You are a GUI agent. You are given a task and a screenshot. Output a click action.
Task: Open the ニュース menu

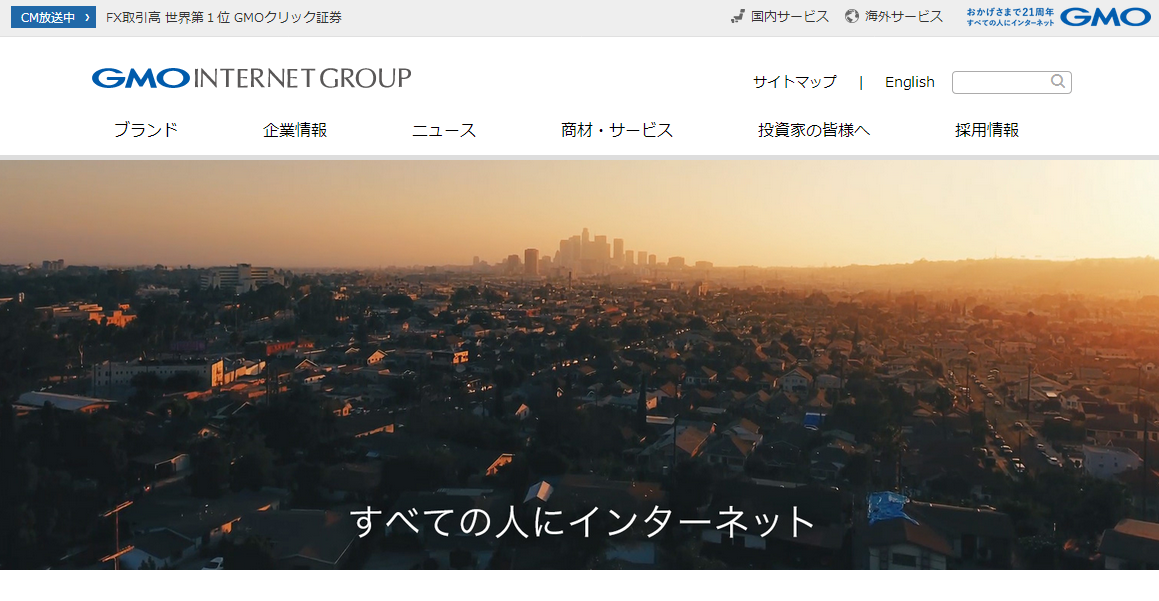(443, 130)
